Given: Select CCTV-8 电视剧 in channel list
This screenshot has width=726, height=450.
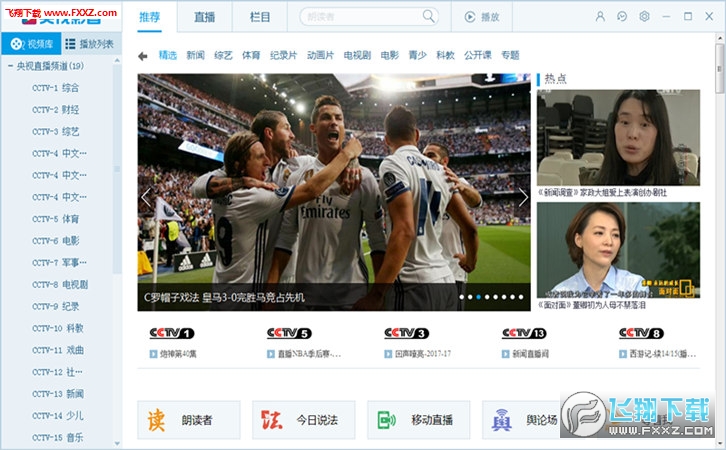Looking at the screenshot, I should pyautogui.click(x=60, y=284).
